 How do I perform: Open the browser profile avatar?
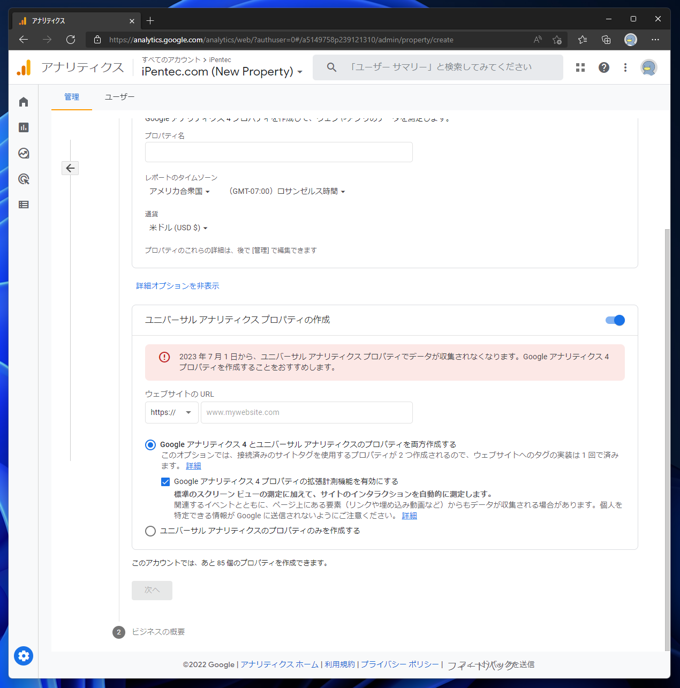630,39
